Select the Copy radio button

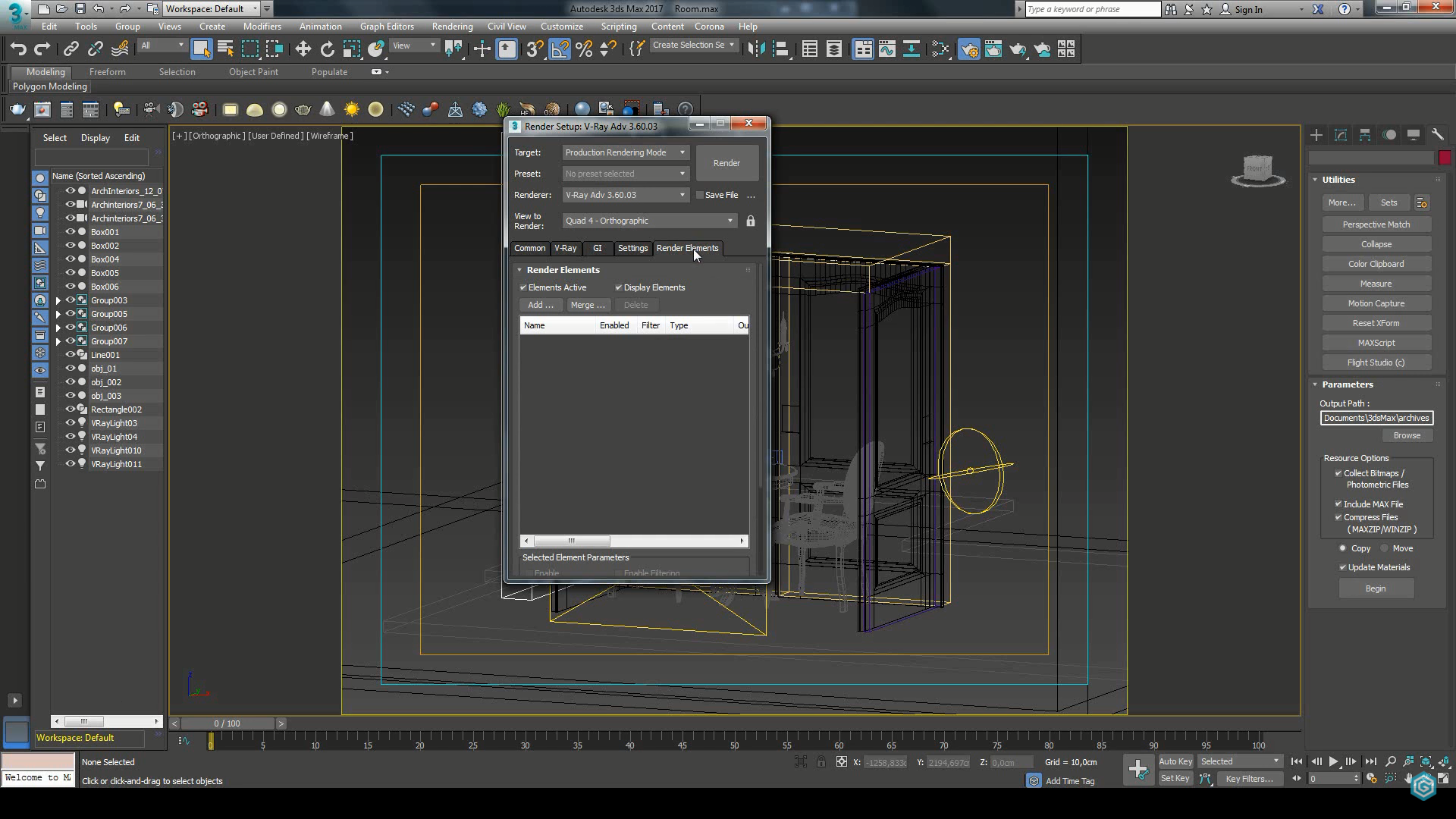tap(1342, 548)
